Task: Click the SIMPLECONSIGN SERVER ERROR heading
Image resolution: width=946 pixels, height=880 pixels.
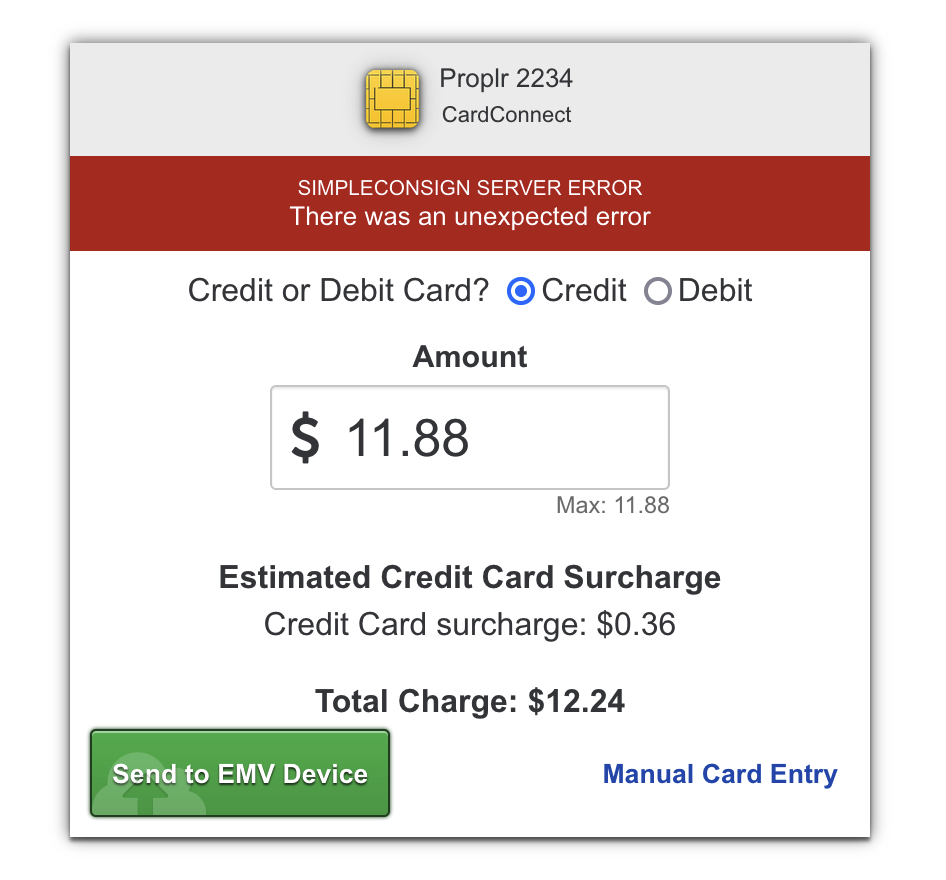Action: pyautogui.click(x=470, y=188)
